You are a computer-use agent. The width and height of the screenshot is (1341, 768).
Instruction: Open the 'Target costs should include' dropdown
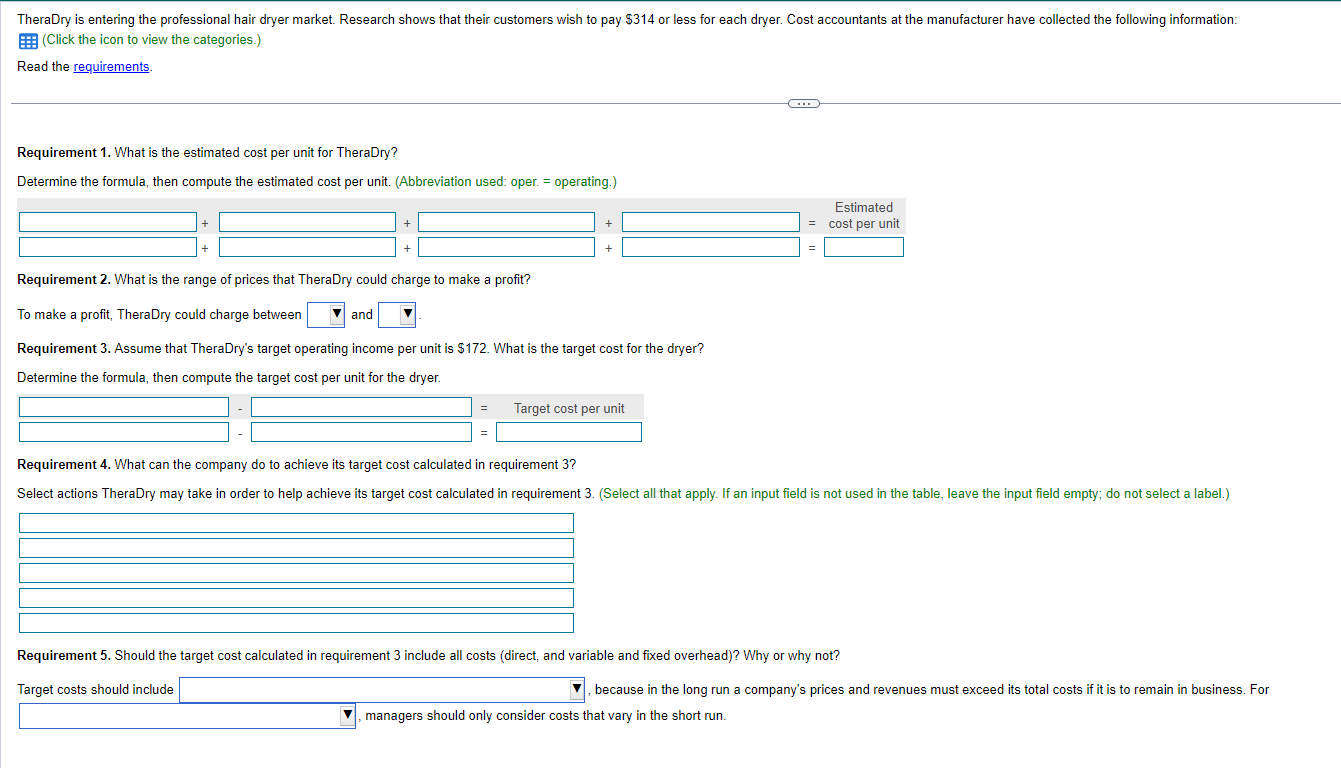point(382,690)
